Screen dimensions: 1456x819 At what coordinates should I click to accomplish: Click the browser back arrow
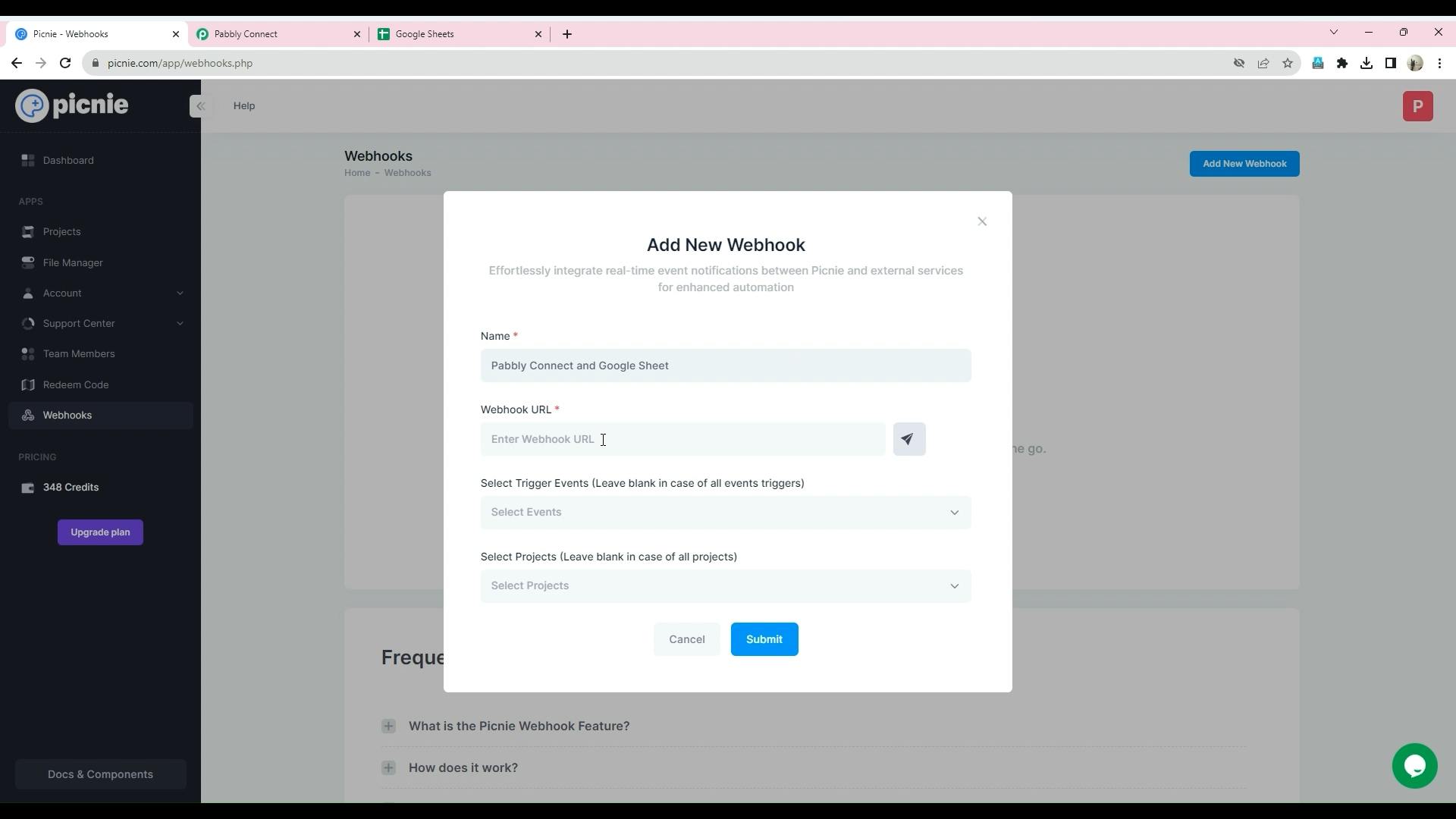17,63
